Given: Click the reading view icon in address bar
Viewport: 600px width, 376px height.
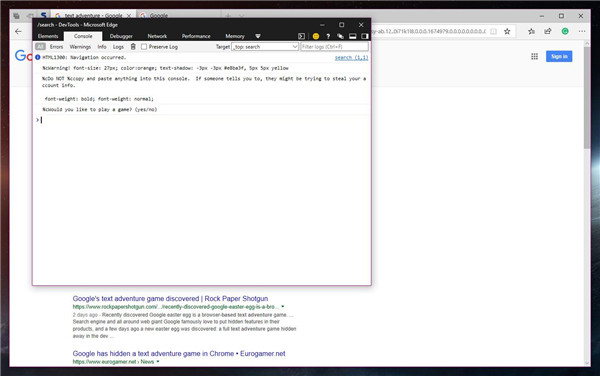Looking at the screenshot, I should point(494,31).
